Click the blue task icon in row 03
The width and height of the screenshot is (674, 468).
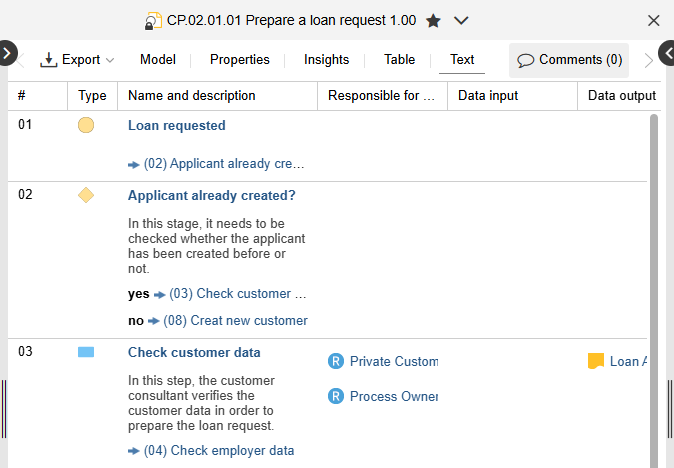tap(86, 352)
